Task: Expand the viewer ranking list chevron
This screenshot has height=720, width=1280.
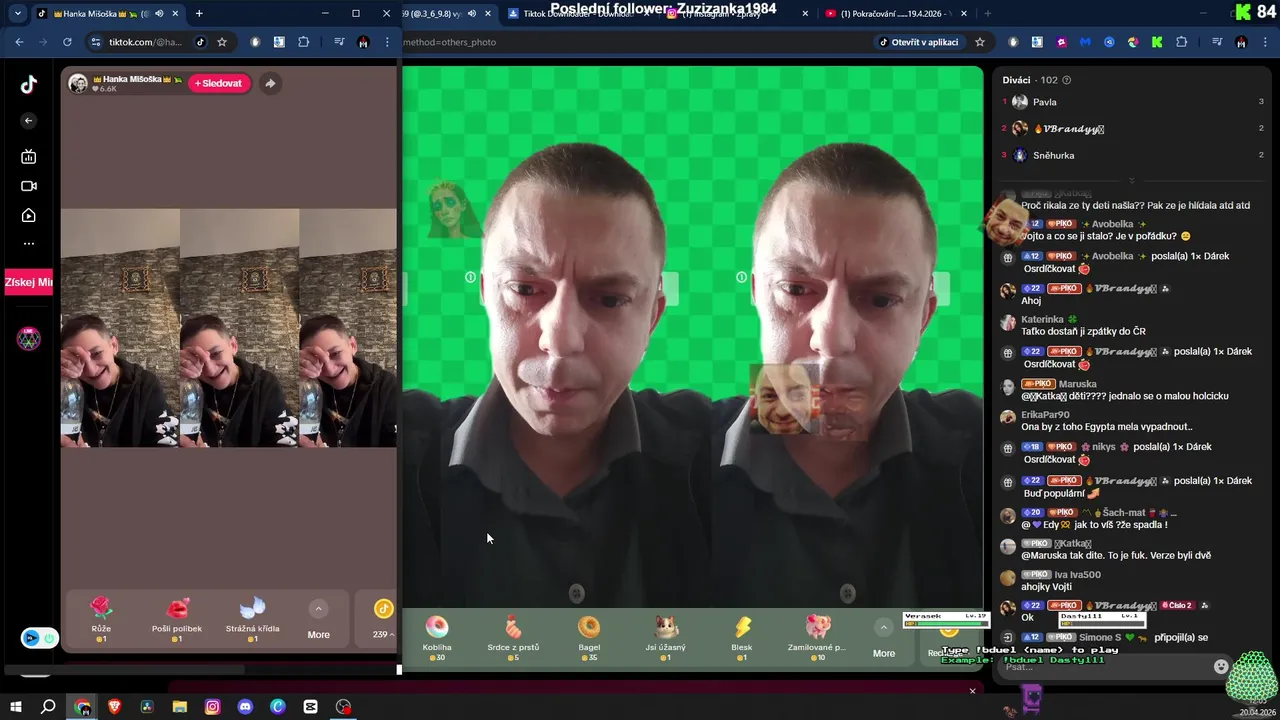Action: click(x=1131, y=181)
